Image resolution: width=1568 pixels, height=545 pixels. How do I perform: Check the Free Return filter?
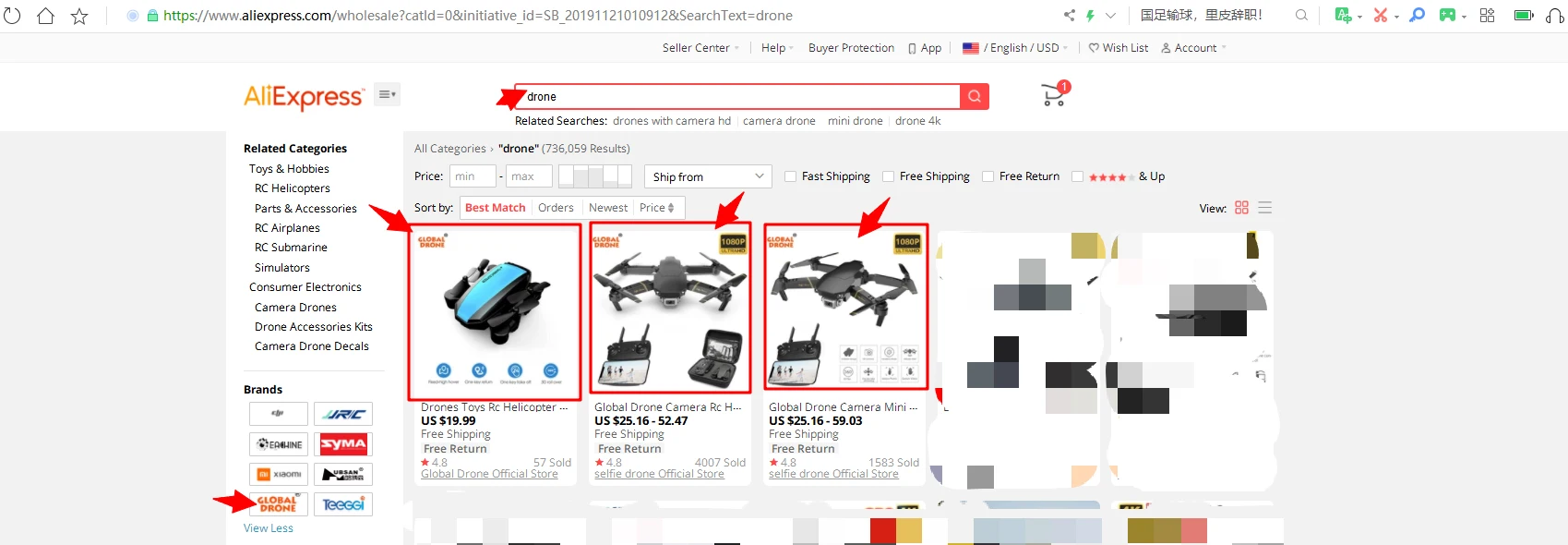click(x=987, y=176)
